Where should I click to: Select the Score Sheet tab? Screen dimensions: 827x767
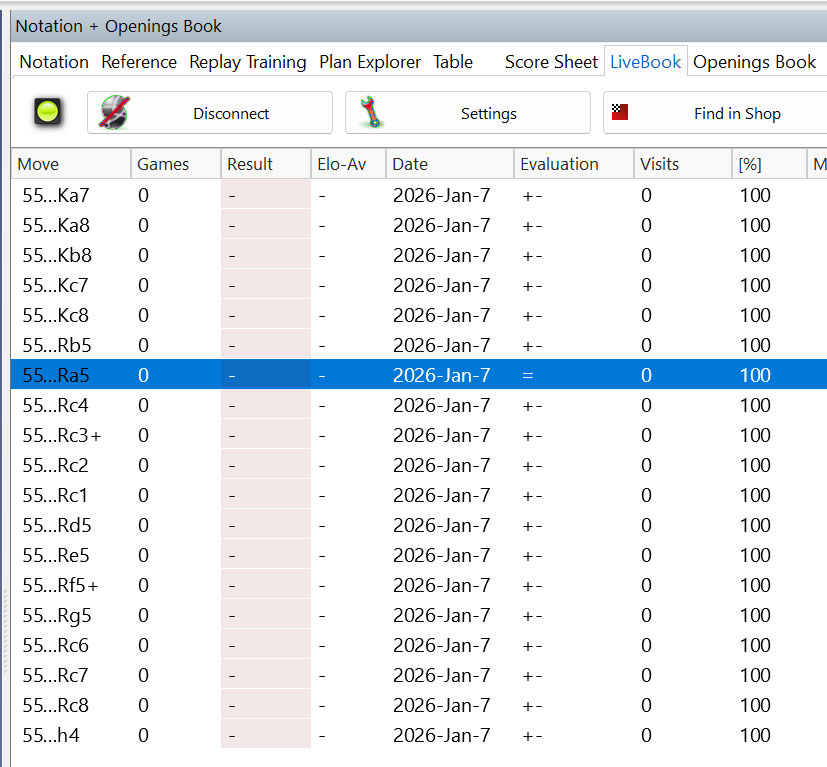coord(551,62)
